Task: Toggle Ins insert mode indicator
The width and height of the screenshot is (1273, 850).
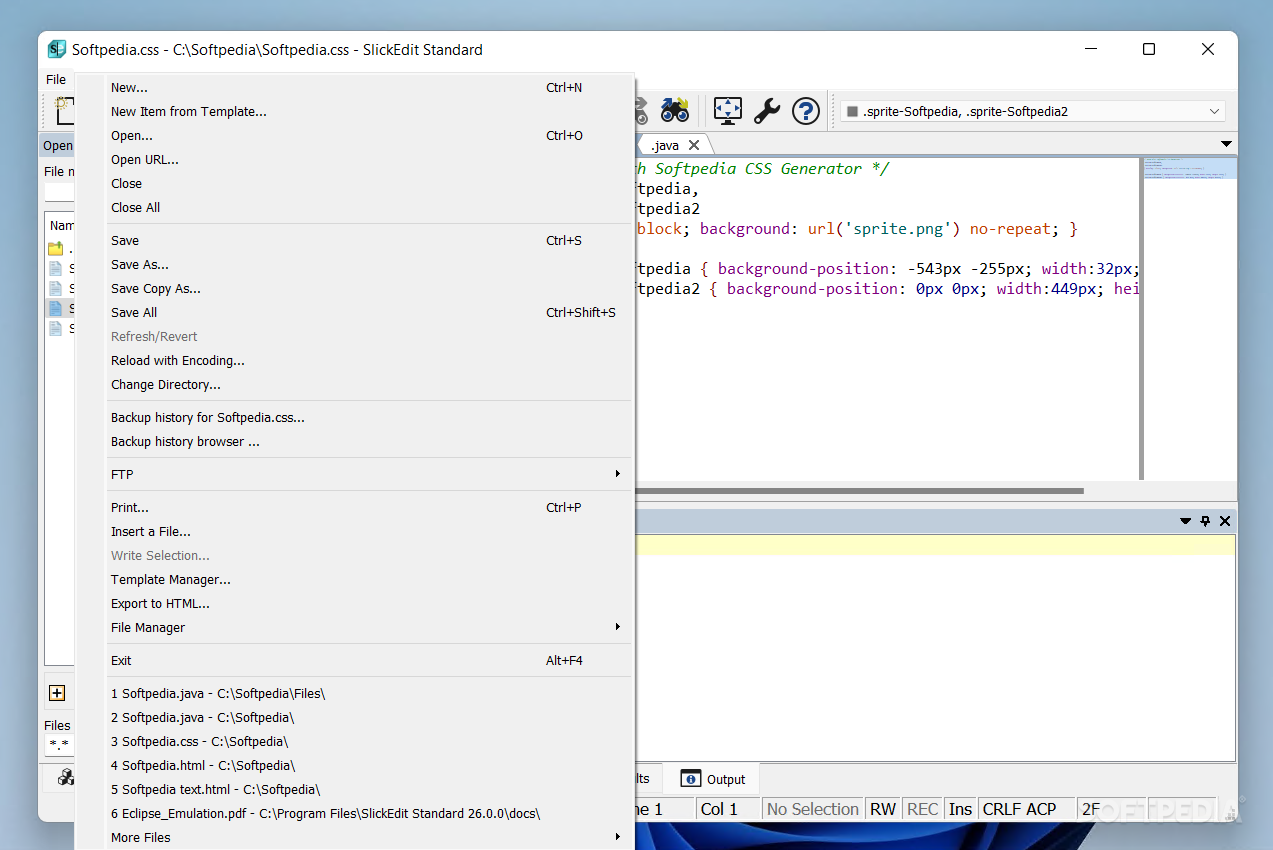Action: [x=960, y=809]
